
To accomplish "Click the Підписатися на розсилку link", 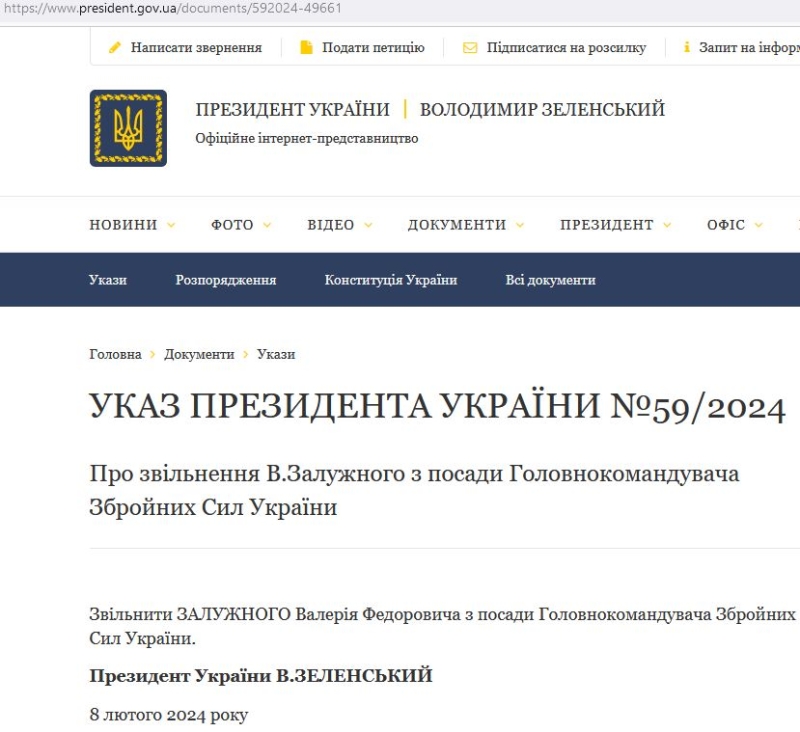I will (x=566, y=47).
